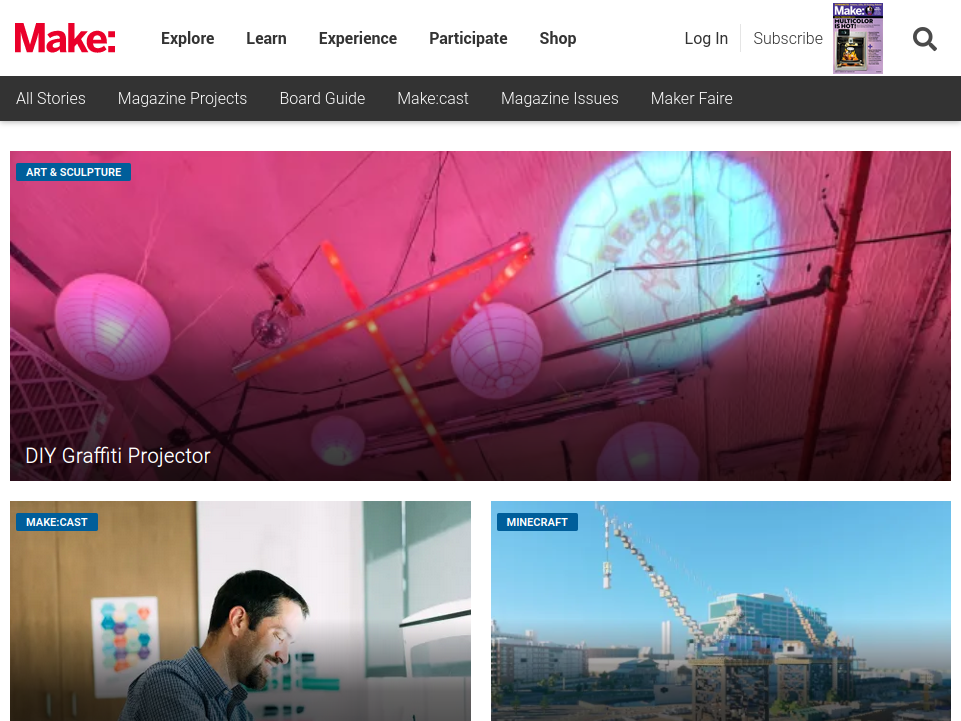Open the Maker Faire section

pos(691,98)
